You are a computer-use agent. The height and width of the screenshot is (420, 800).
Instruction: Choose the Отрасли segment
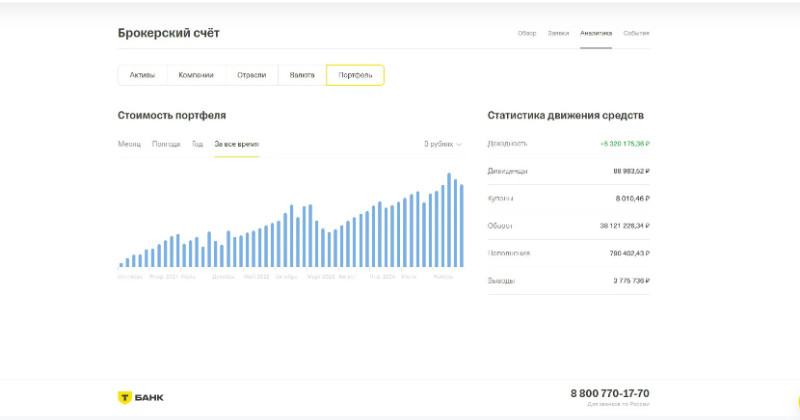[251, 75]
